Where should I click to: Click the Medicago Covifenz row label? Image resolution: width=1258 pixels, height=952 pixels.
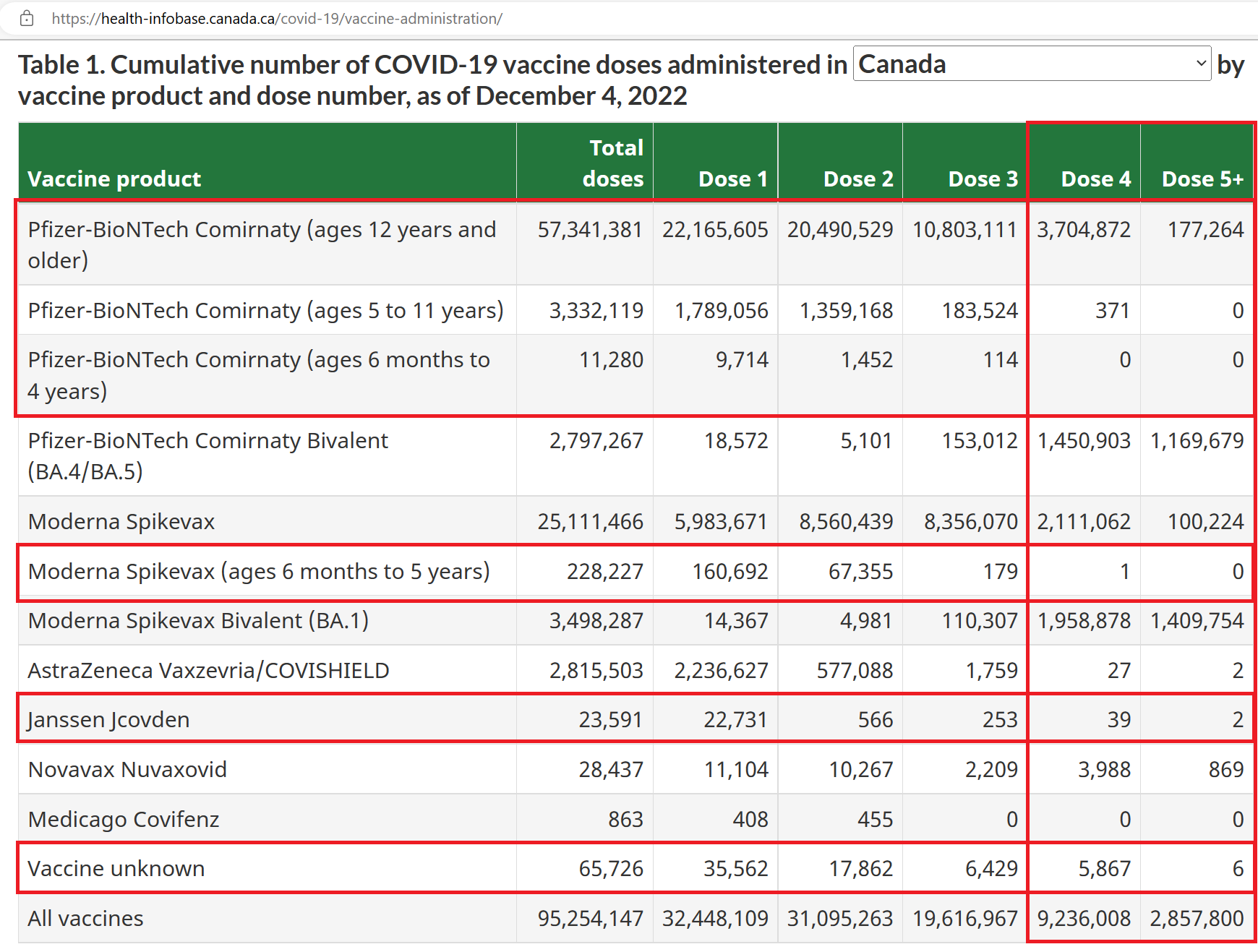(x=124, y=820)
